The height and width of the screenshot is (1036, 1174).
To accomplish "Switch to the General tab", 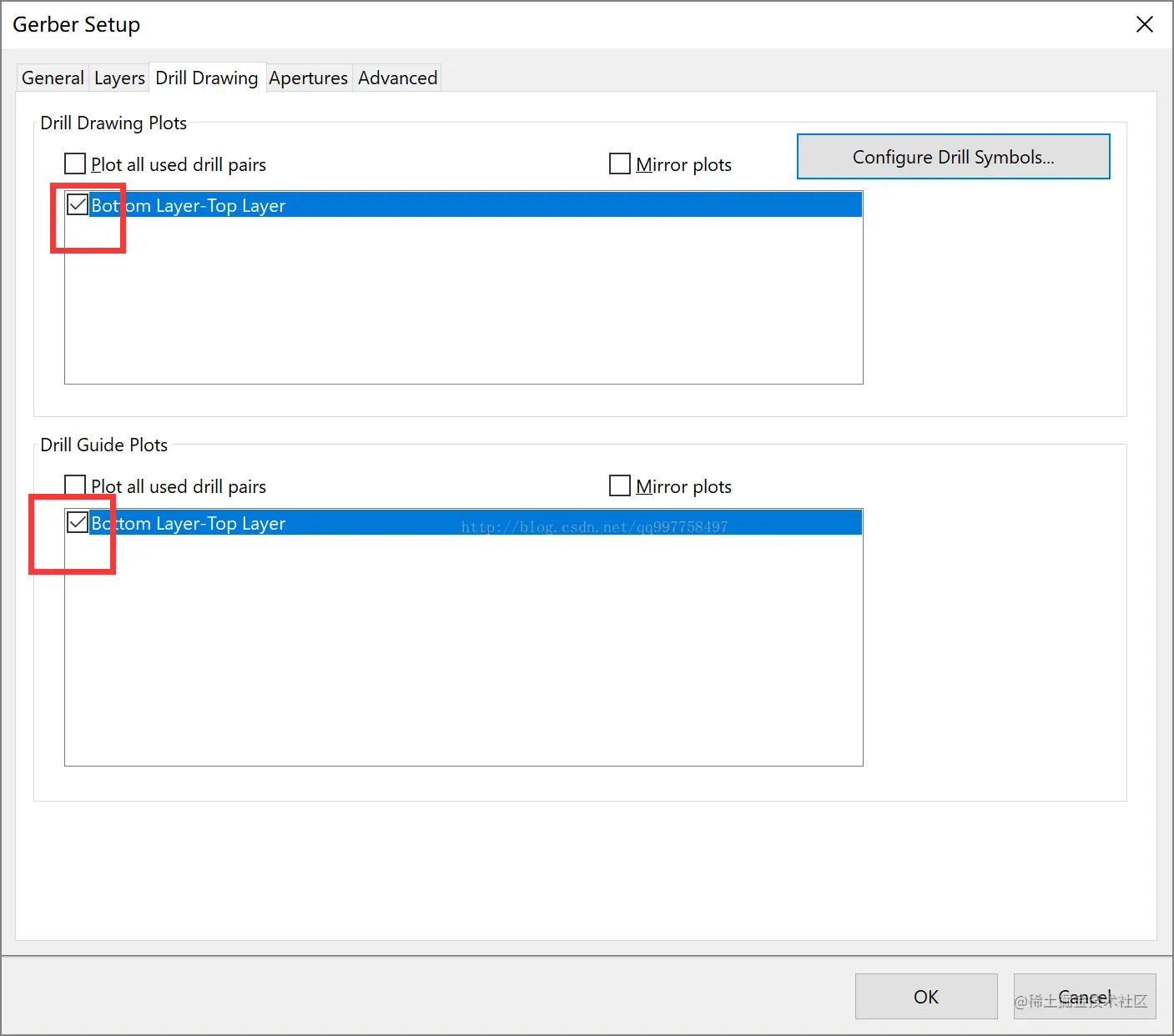I will (53, 78).
